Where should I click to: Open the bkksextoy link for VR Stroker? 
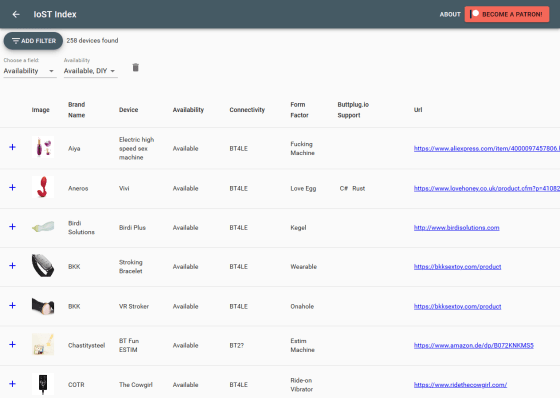click(458, 306)
